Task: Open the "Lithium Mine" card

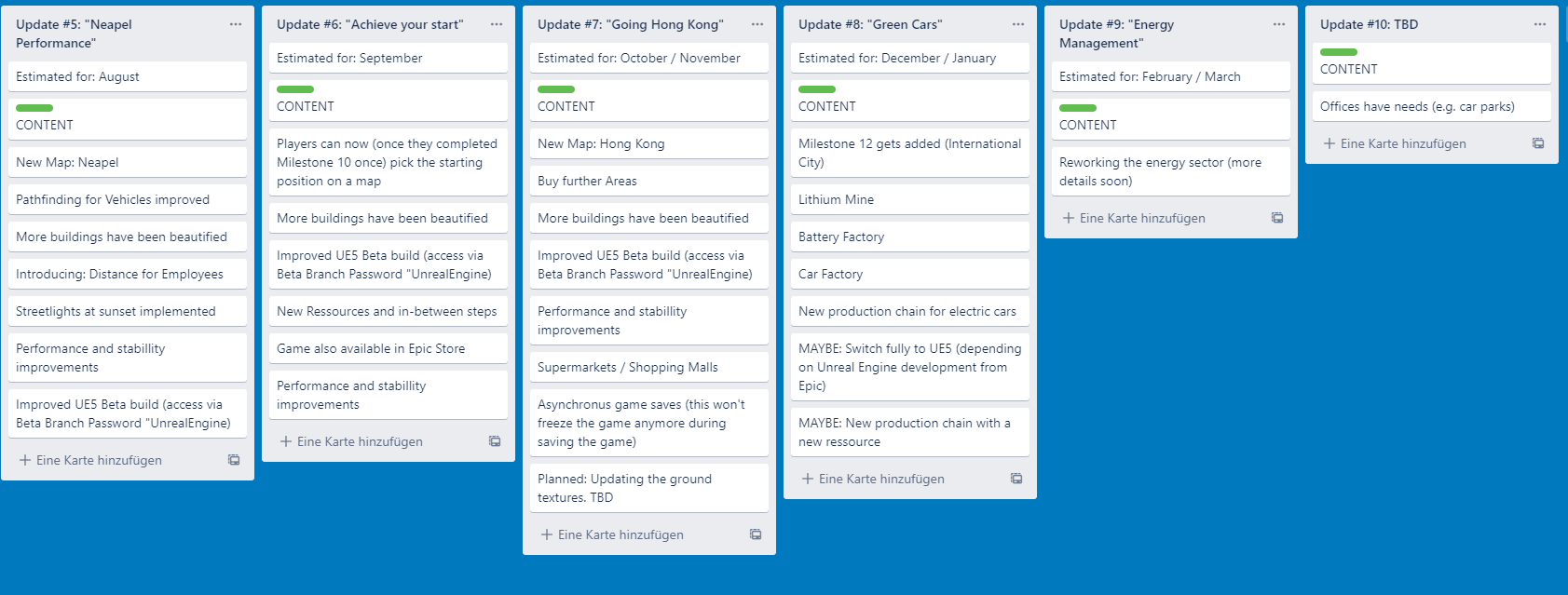Action: pyautogui.click(x=909, y=199)
